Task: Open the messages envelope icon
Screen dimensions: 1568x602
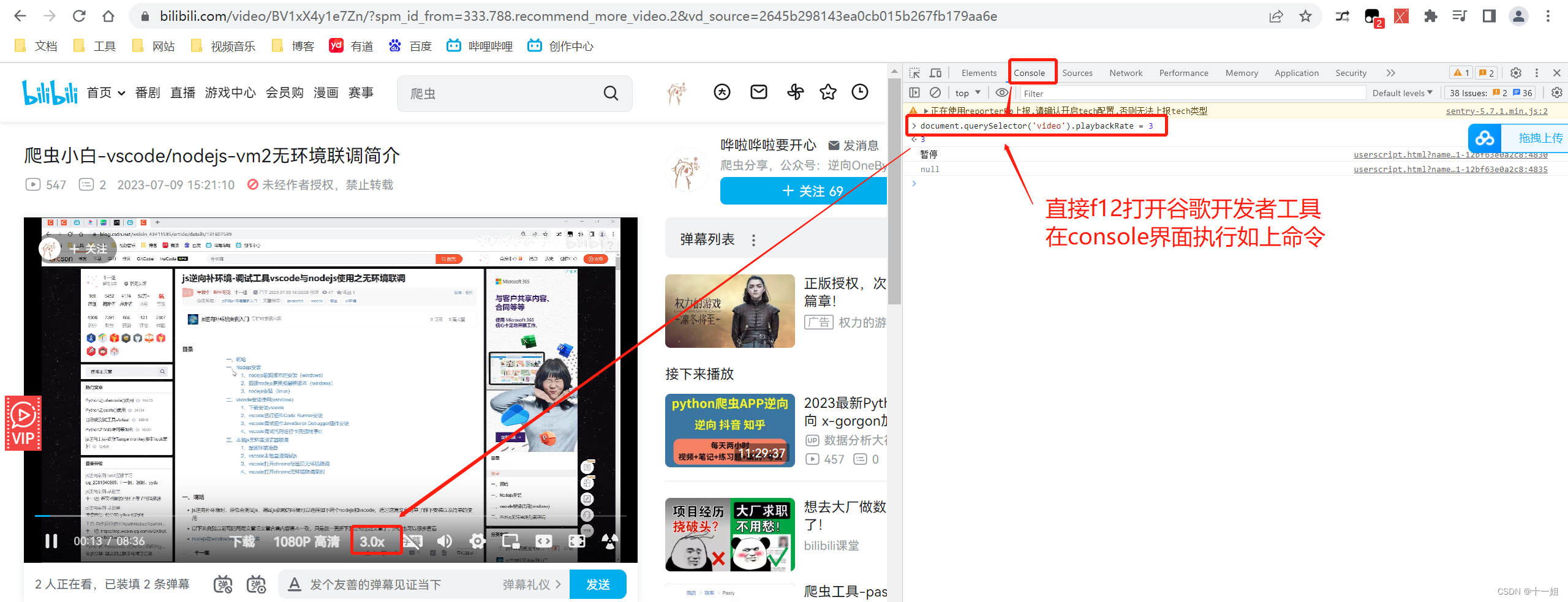Action: pos(759,92)
